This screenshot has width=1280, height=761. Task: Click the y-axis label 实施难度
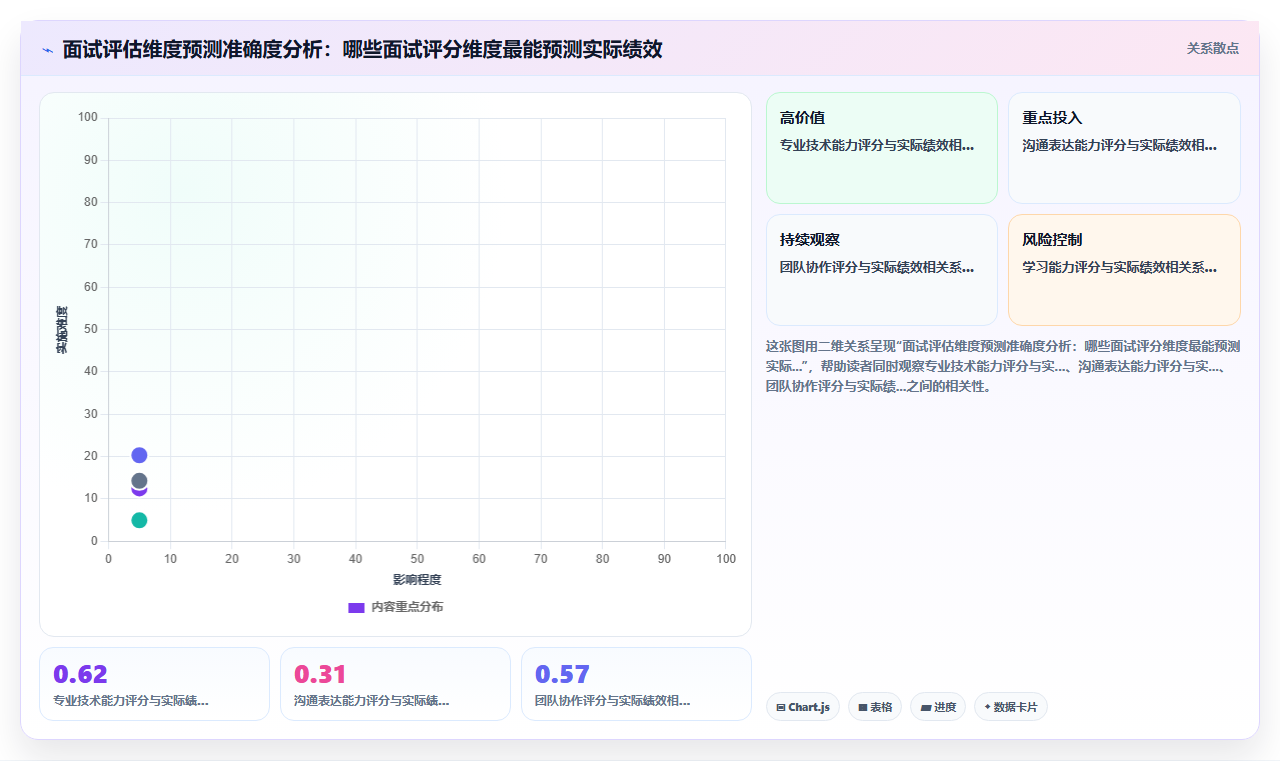pyautogui.click(x=62, y=330)
